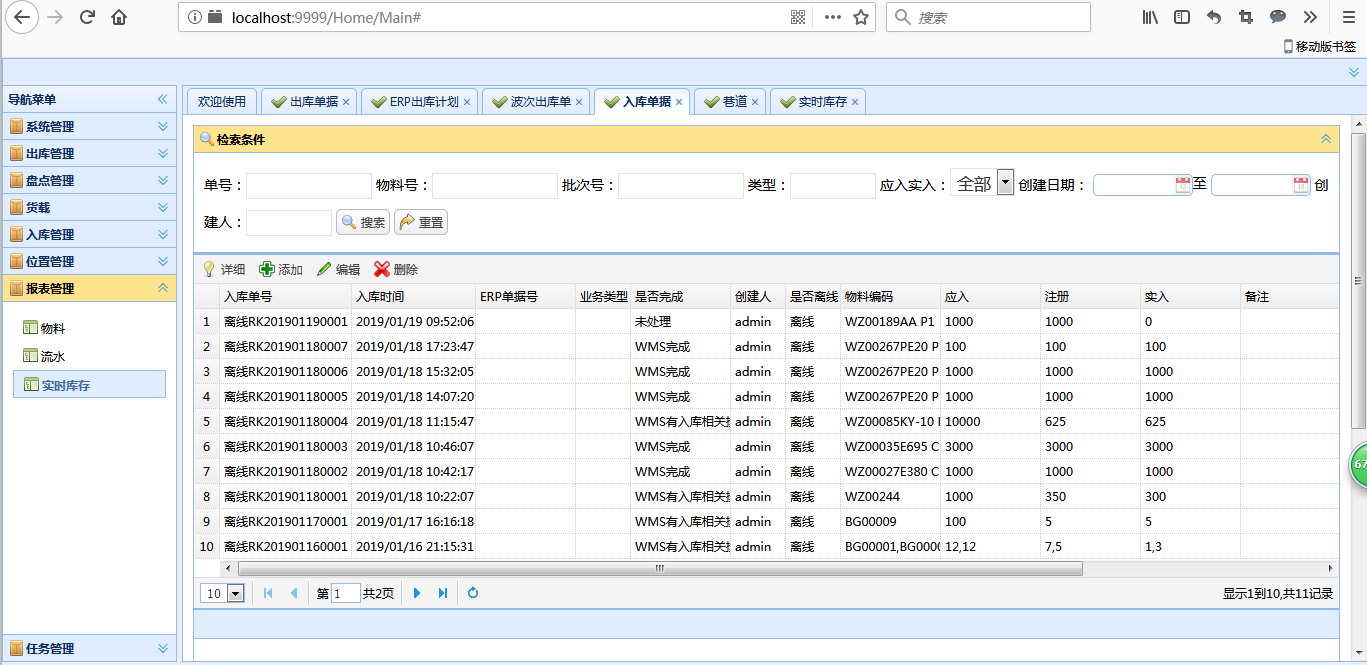Refresh the grid with pager reload icon
Screen dimensions: 1367x665
[473, 593]
